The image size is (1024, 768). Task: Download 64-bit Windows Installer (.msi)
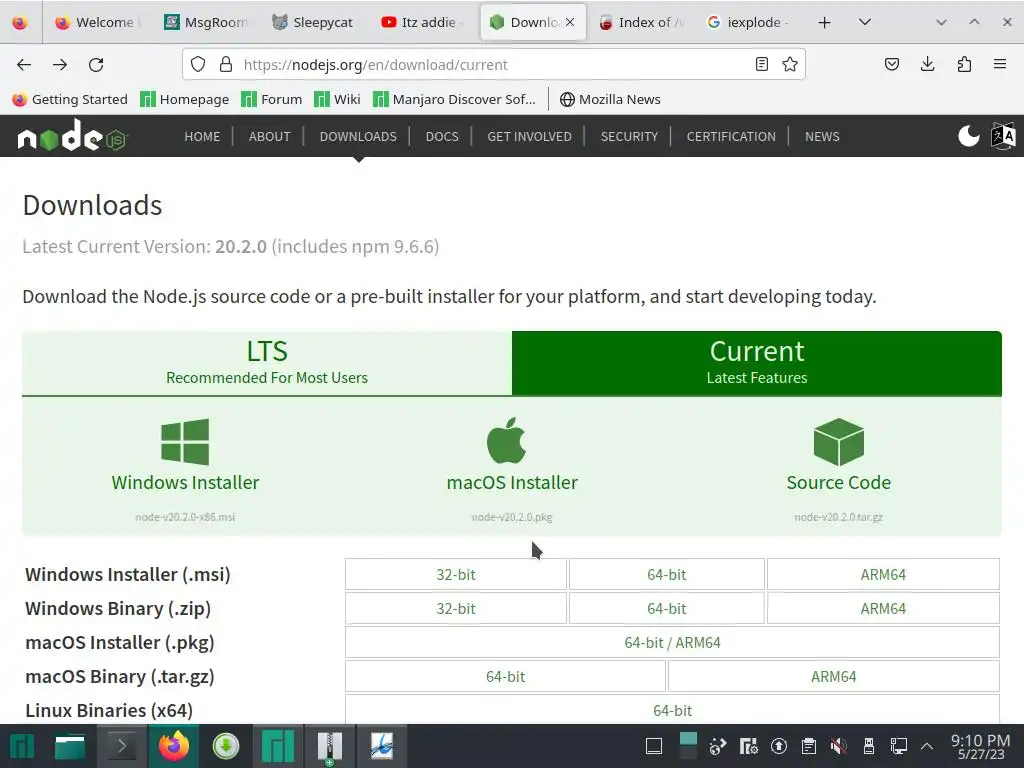coord(667,575)
